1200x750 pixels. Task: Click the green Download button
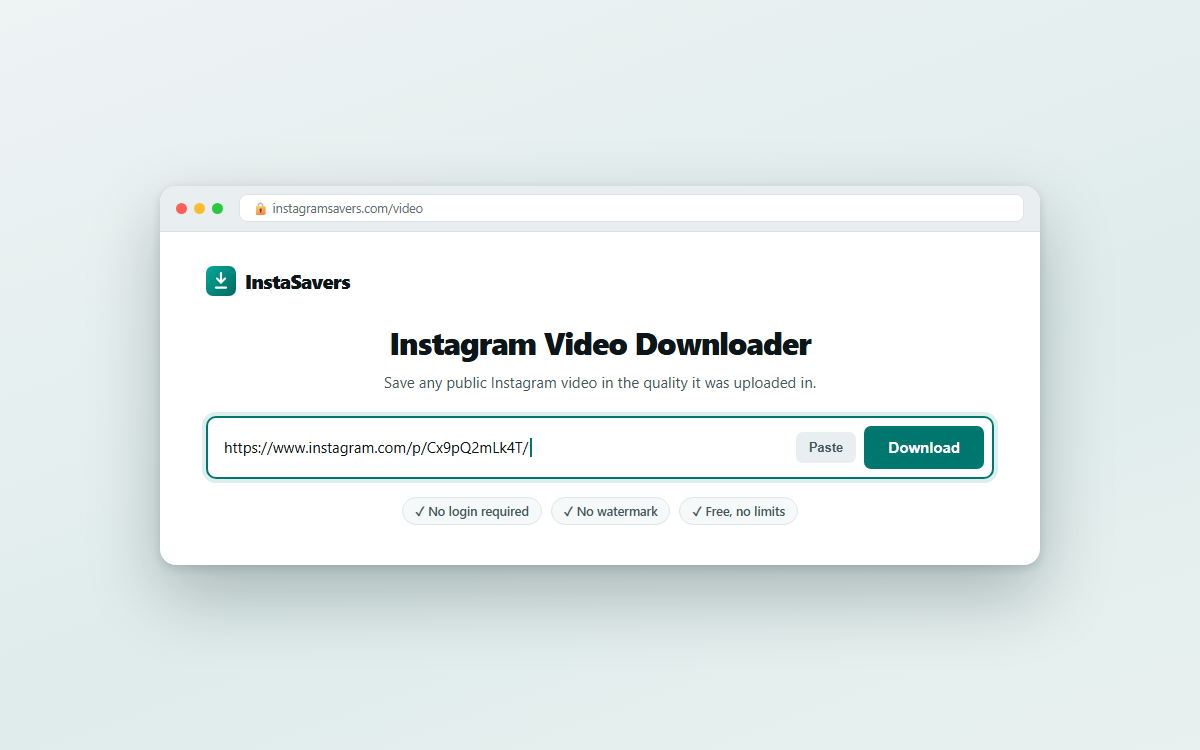(x=924, y=448)
